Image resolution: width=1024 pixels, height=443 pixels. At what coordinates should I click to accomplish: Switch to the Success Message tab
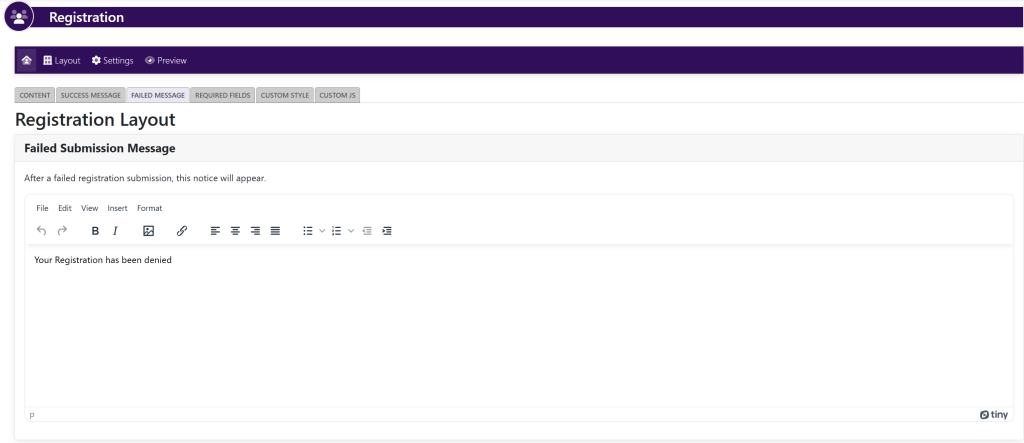tap(90, 95)
